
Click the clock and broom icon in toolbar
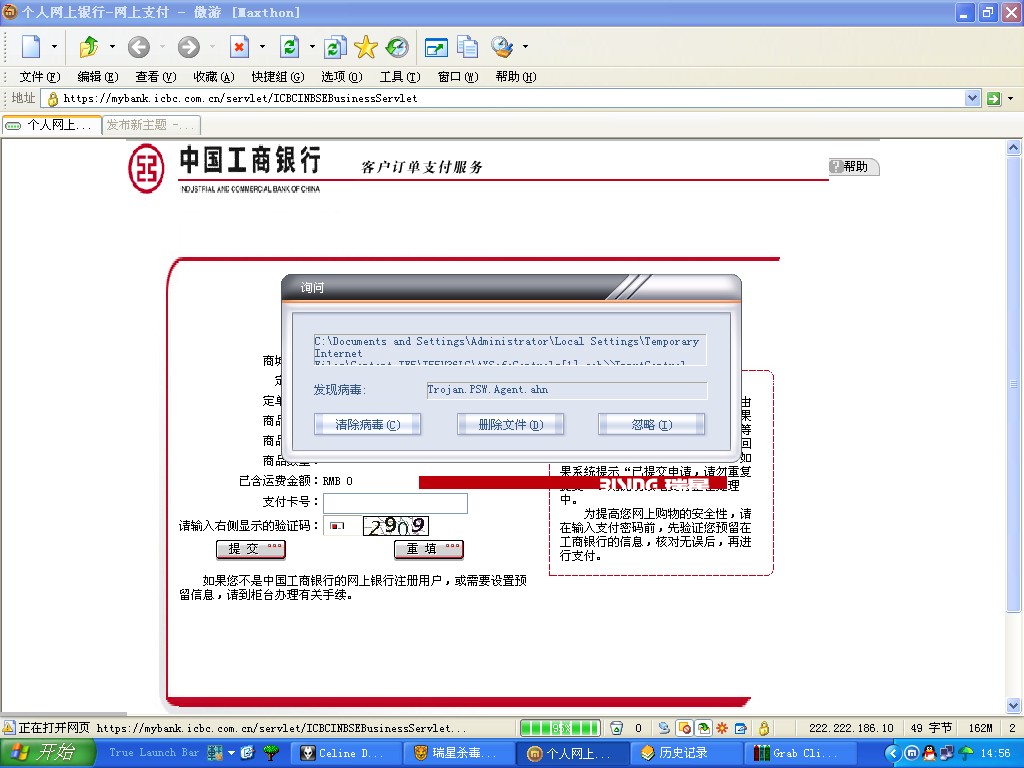pyautogui.click(x=502, y=47)
